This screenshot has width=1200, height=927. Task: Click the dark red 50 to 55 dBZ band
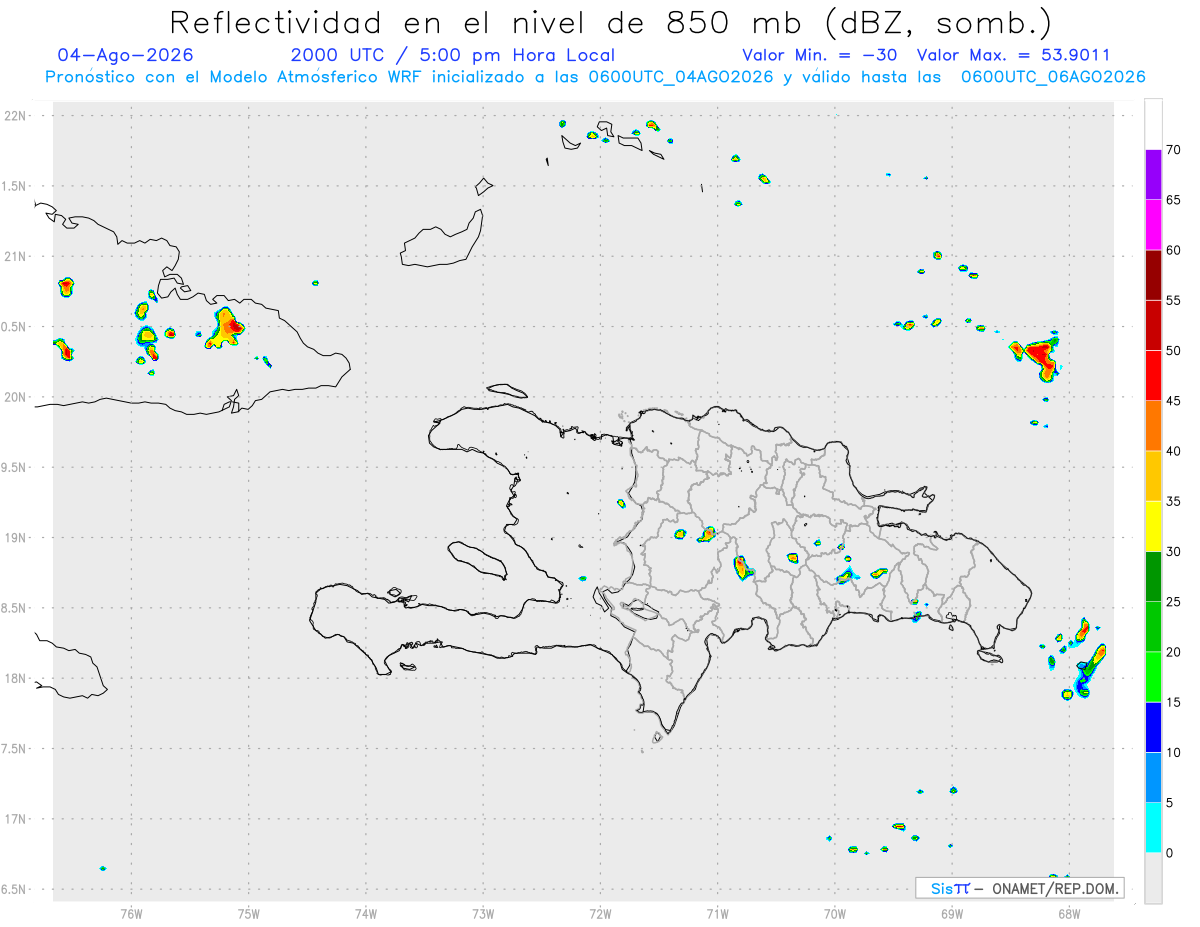pos(1153,325)
